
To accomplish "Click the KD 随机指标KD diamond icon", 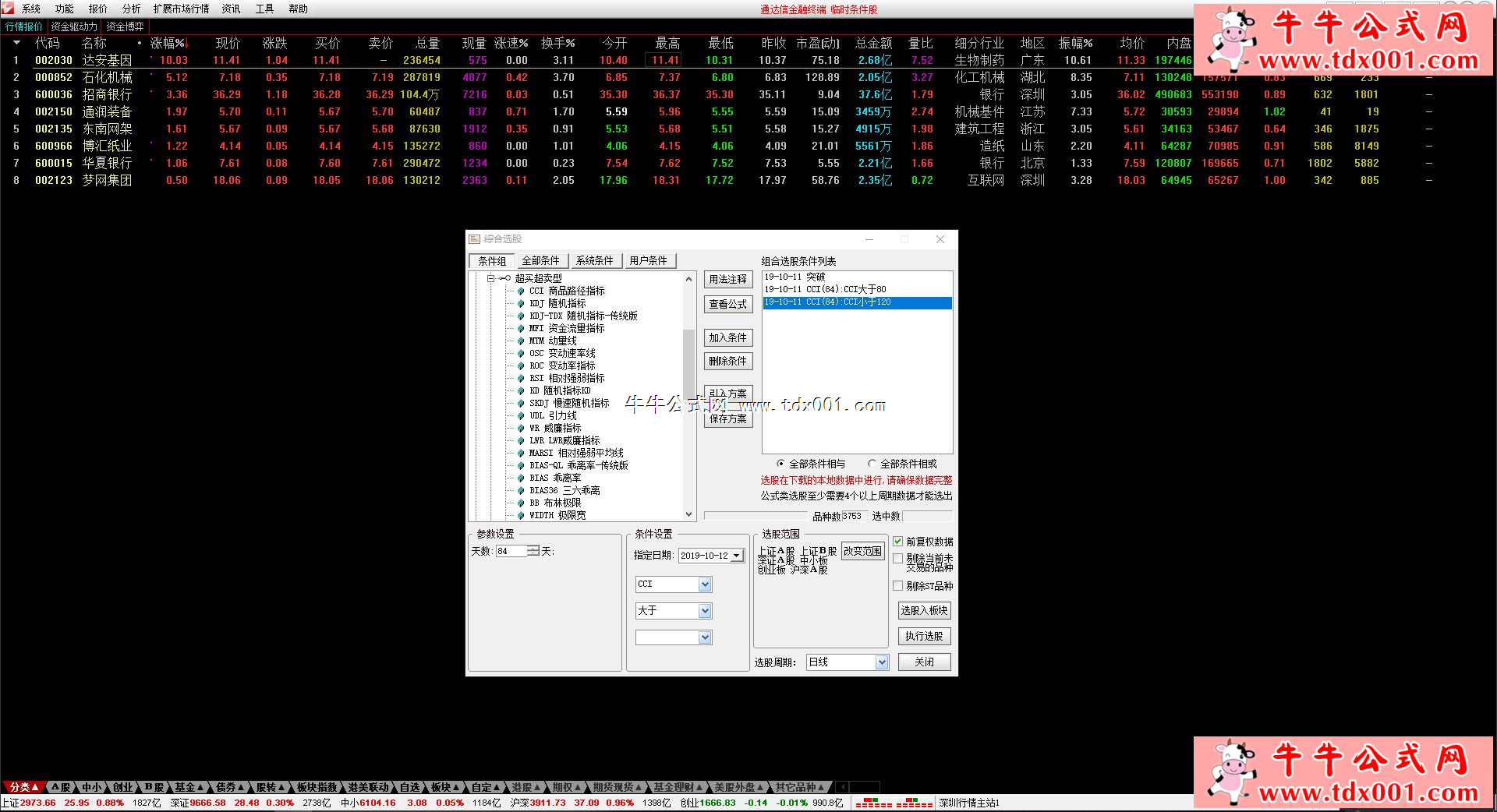I will [x=521, y=390].
